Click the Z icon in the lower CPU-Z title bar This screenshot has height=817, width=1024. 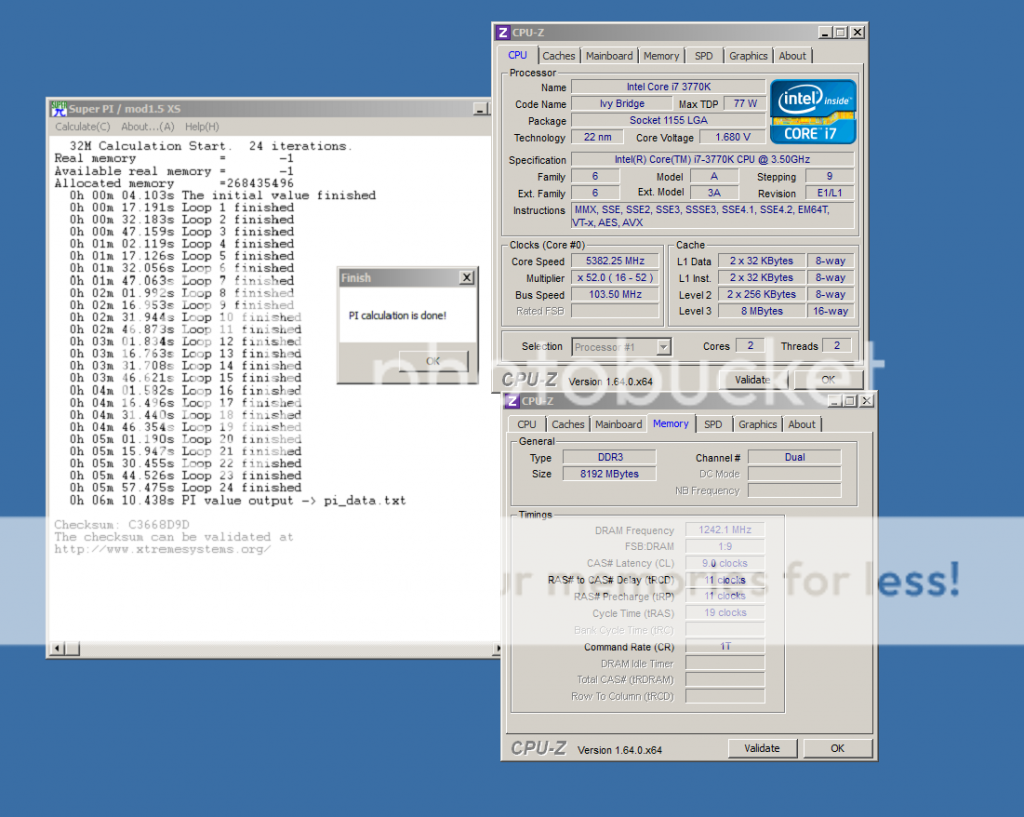coord(511,400)
